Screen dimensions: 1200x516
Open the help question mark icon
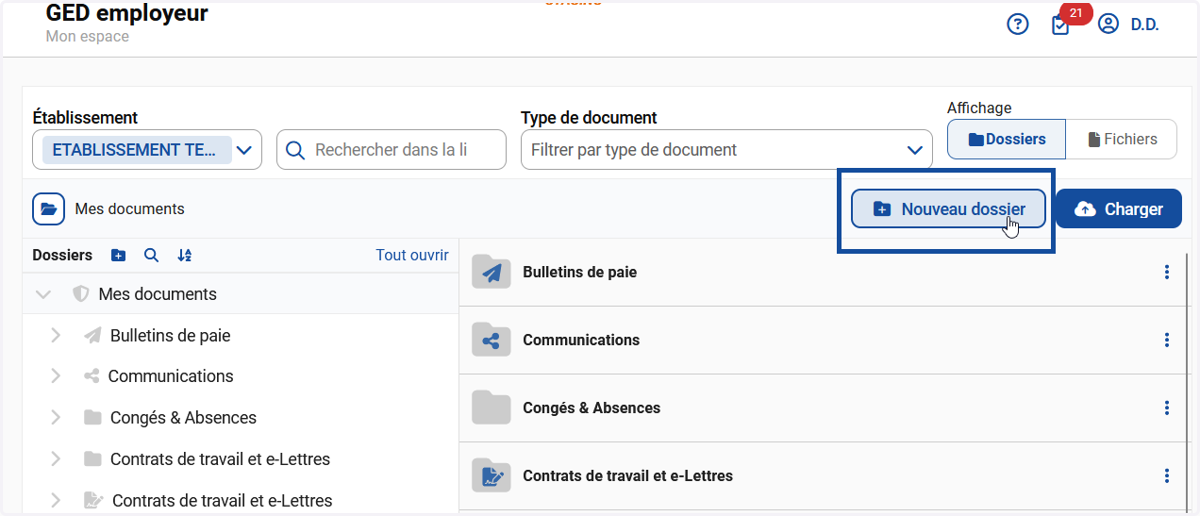click(x=1018, y=25)
